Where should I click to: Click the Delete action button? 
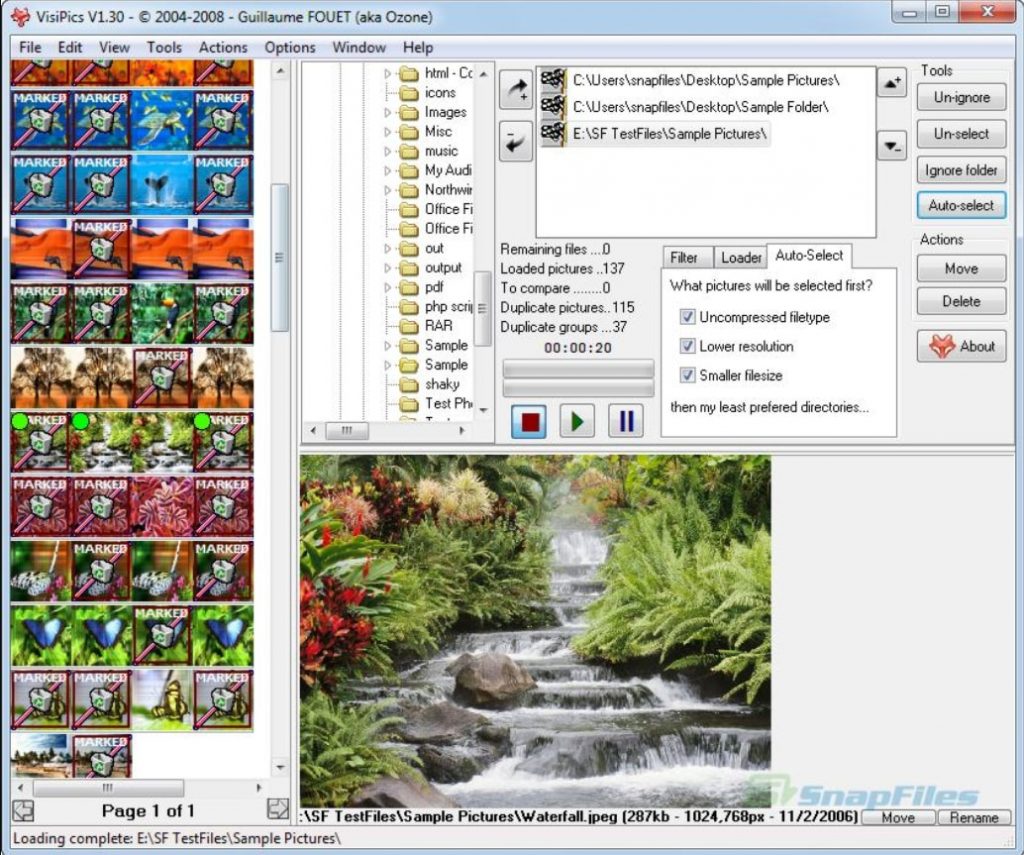pos(959,301)
